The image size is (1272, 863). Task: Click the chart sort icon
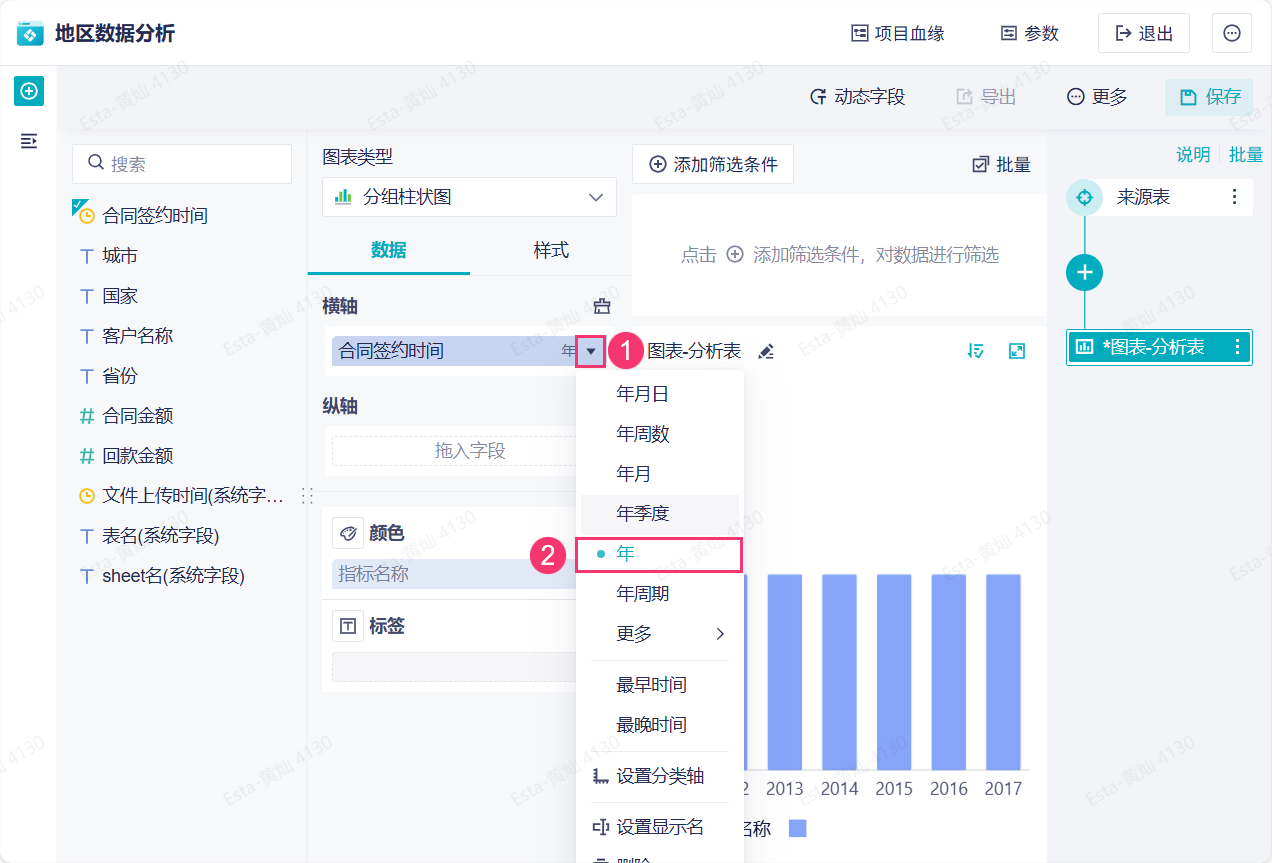click(977, 351)
